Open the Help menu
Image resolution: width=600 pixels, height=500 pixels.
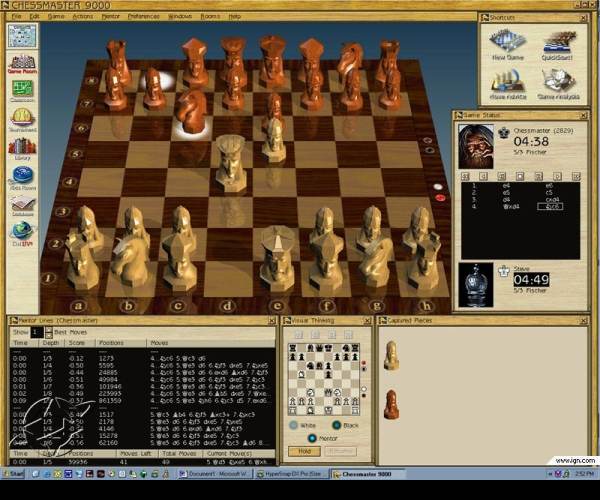[x=235, y=16]
